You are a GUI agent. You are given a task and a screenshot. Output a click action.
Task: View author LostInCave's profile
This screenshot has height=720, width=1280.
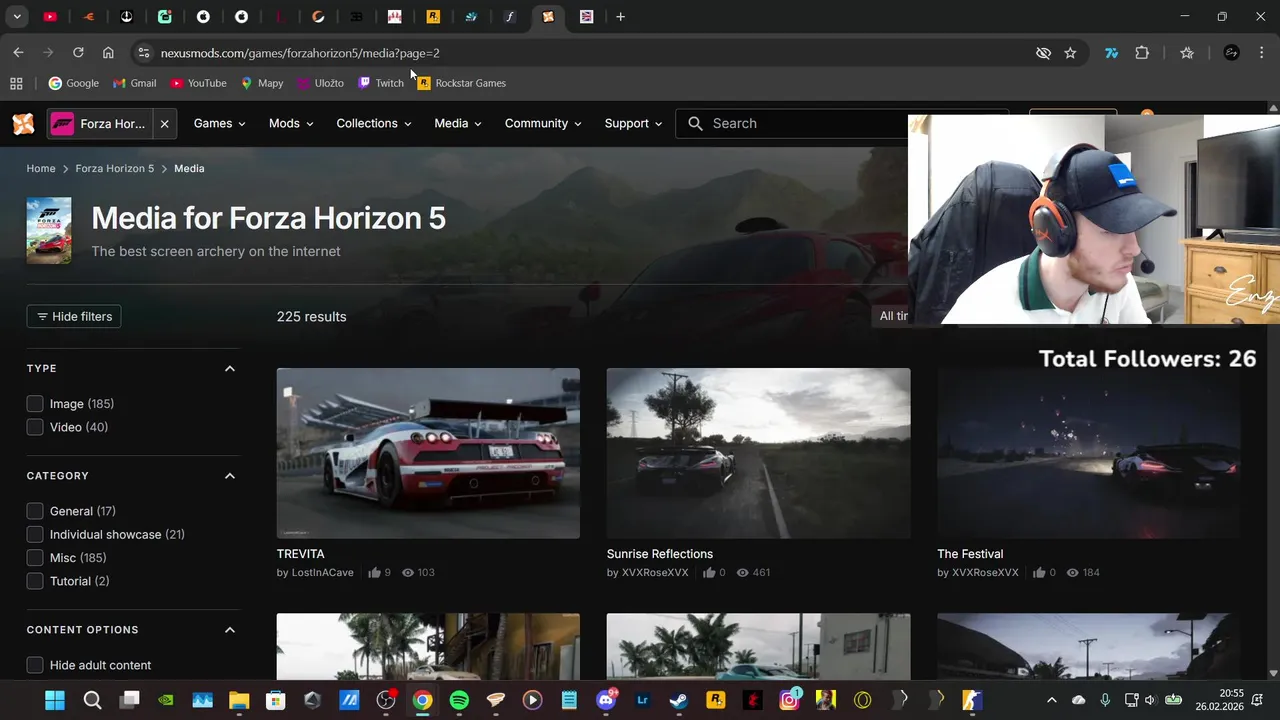pos(322,573)
